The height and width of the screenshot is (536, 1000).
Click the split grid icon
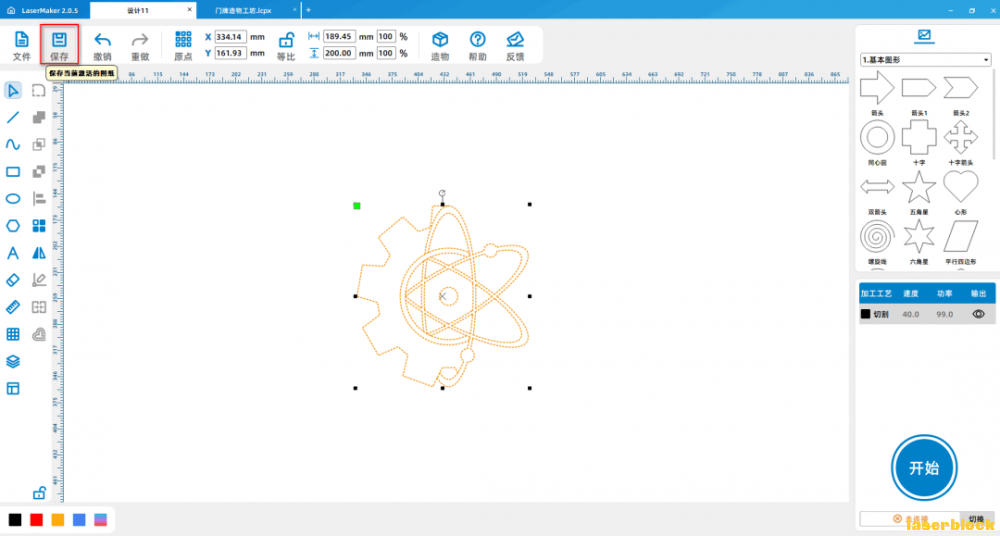(x=39, y=308)
